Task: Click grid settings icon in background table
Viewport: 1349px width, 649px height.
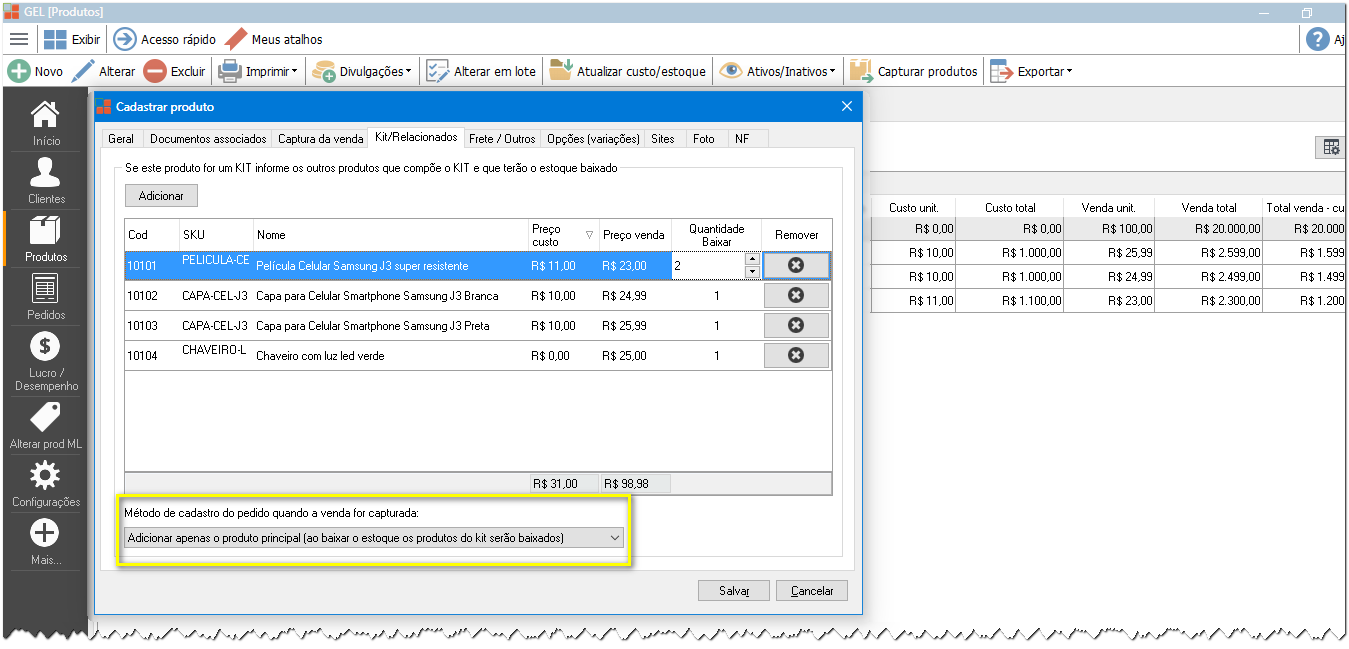Action: coord(1331,147)
